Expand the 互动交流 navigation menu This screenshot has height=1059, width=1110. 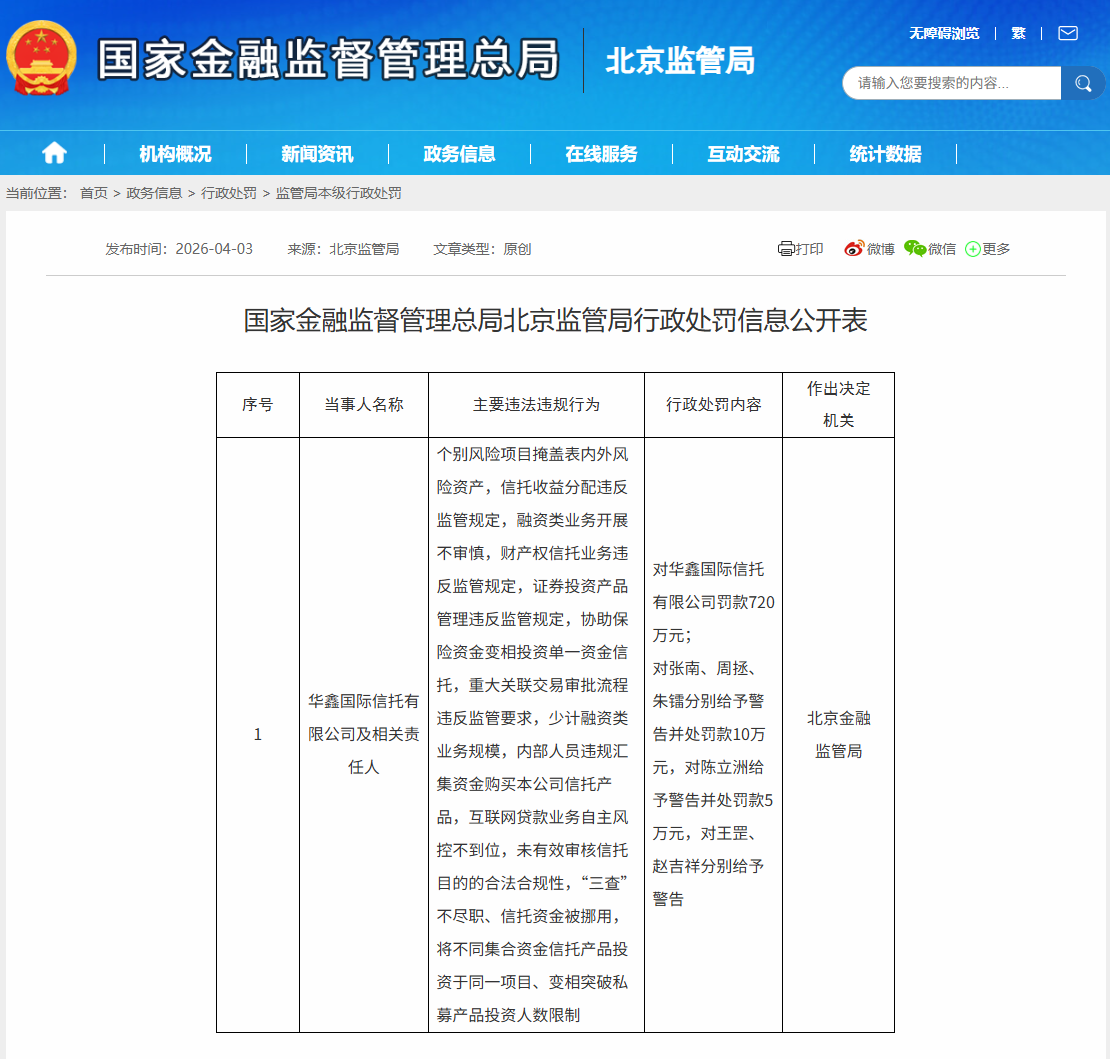(x=743, y=154)
